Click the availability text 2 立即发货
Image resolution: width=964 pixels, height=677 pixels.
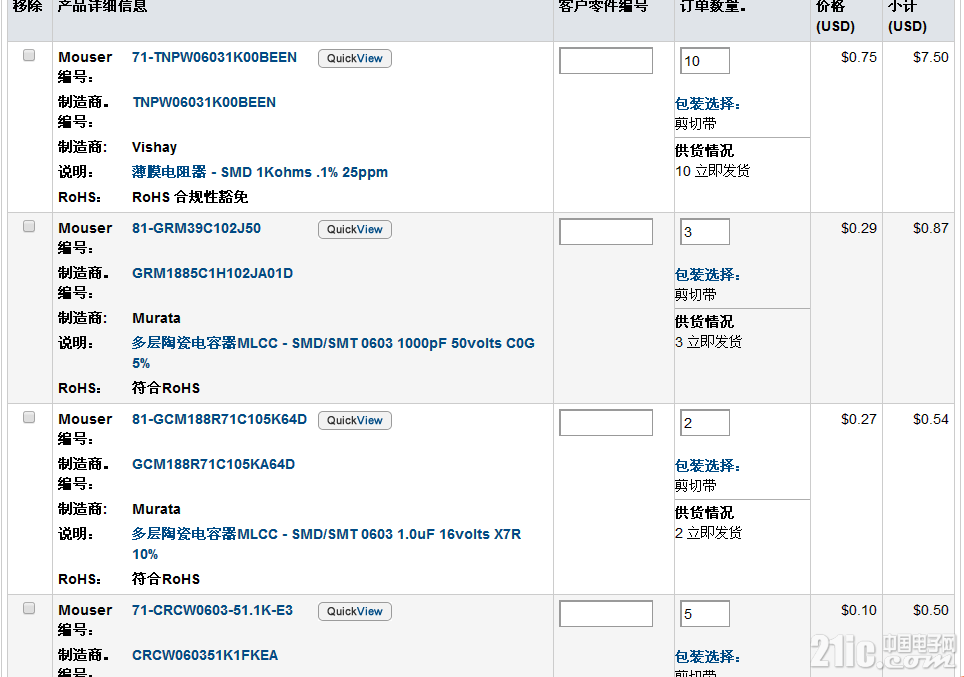coord(708,533)
